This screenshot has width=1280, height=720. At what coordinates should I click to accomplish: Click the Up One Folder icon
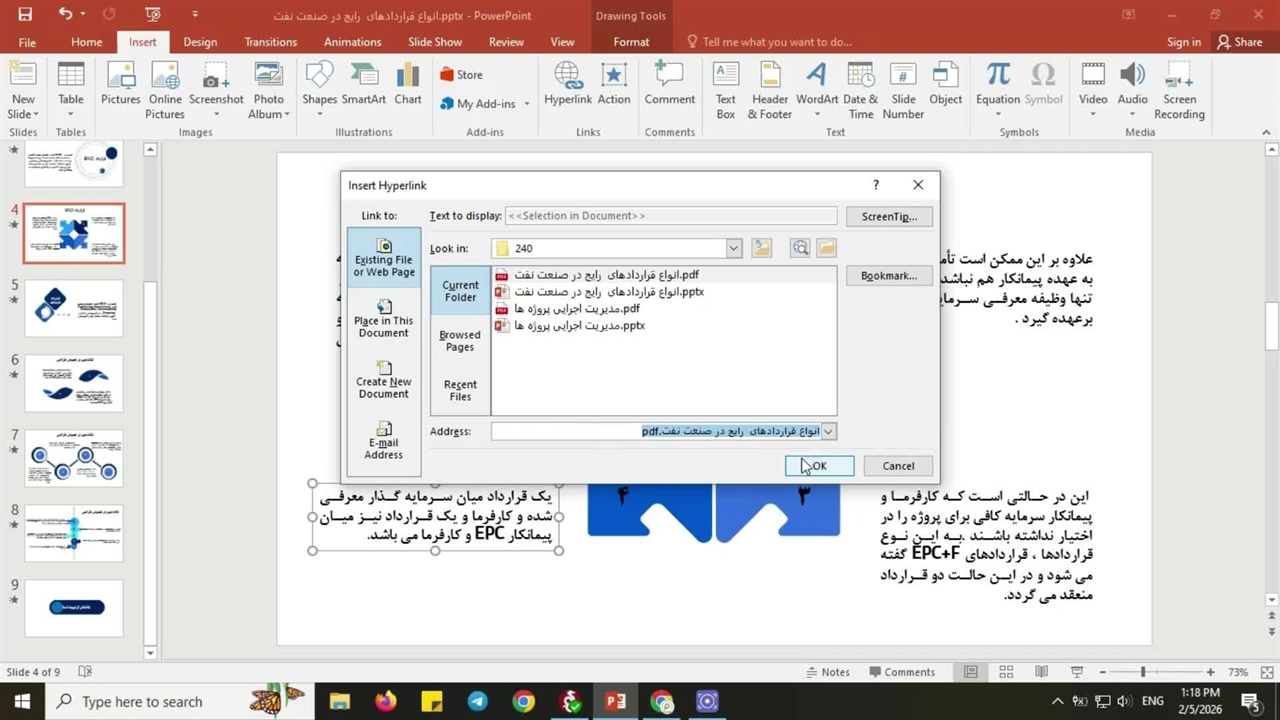pos(762,248)
